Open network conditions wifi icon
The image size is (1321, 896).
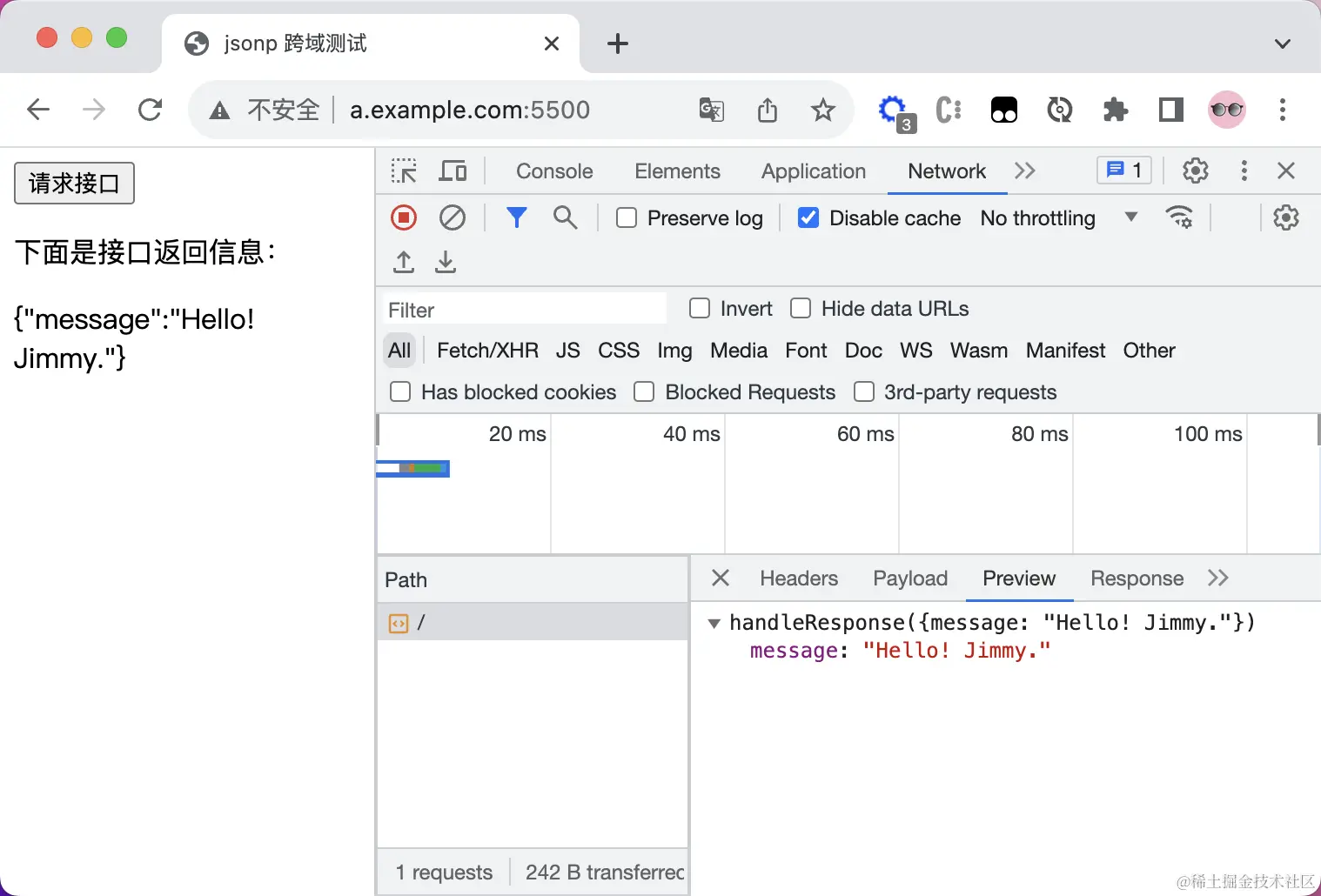point(1180,217)
